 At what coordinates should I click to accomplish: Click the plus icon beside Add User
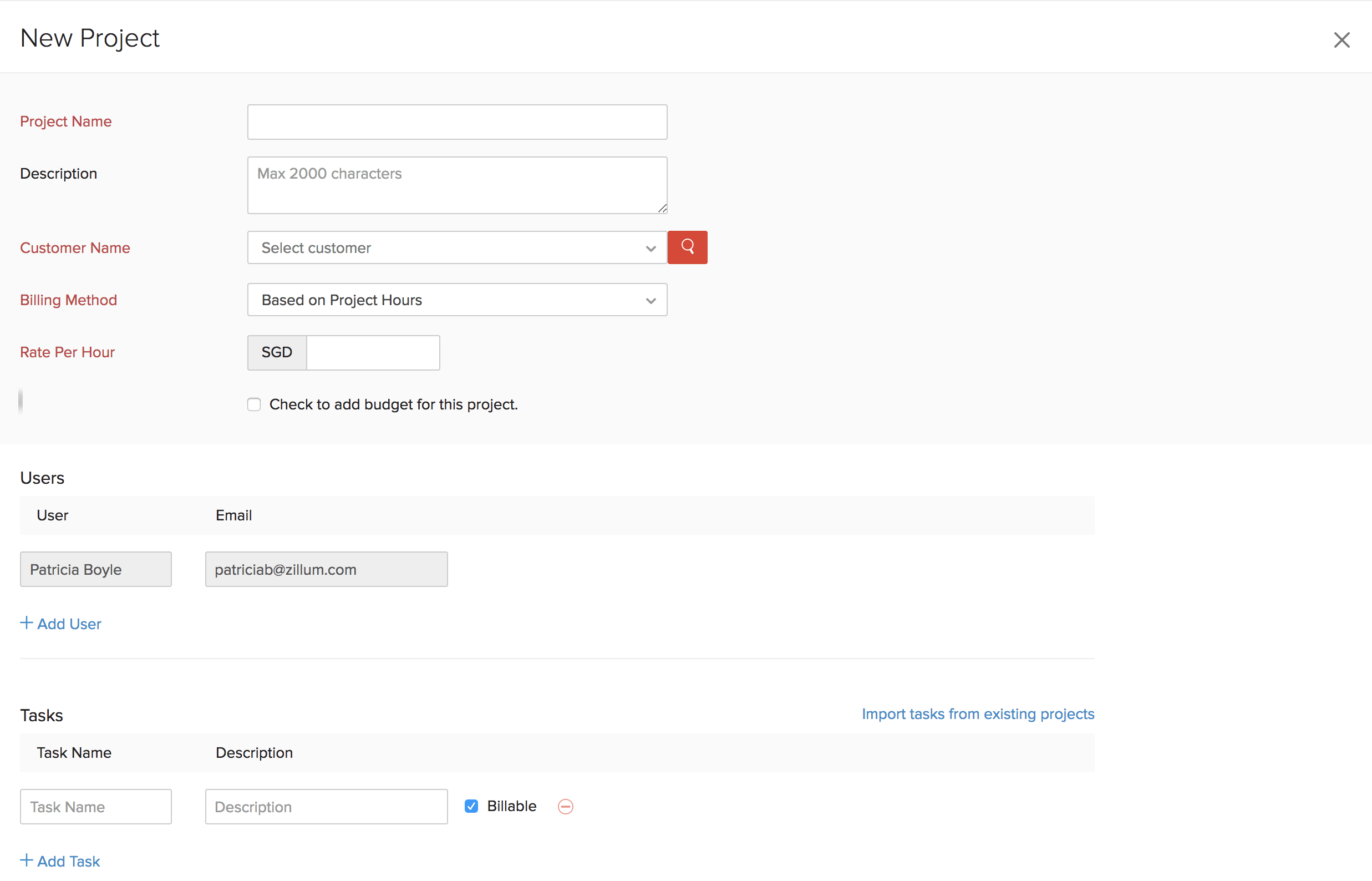26,622
